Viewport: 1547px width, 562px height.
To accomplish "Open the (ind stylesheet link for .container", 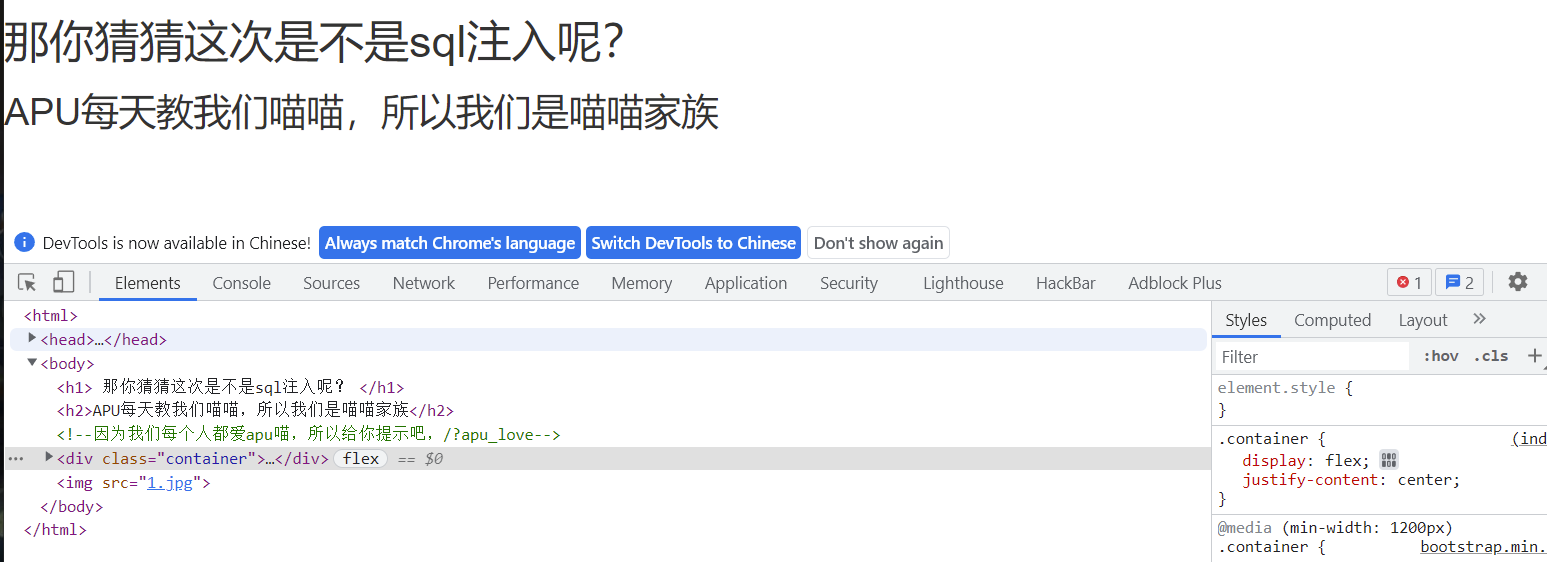I will pyautogui.click(x=1529, y=438).
